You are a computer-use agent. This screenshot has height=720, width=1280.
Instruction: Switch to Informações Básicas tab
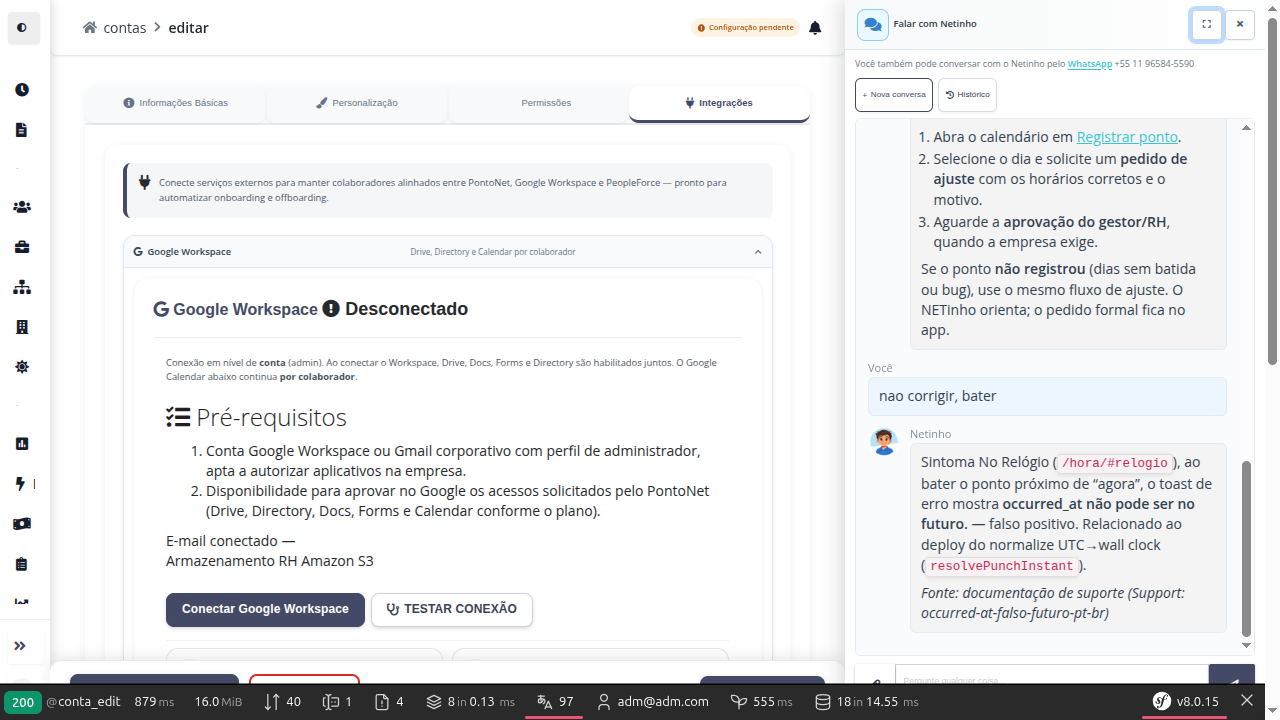click(x=176, y=103)
